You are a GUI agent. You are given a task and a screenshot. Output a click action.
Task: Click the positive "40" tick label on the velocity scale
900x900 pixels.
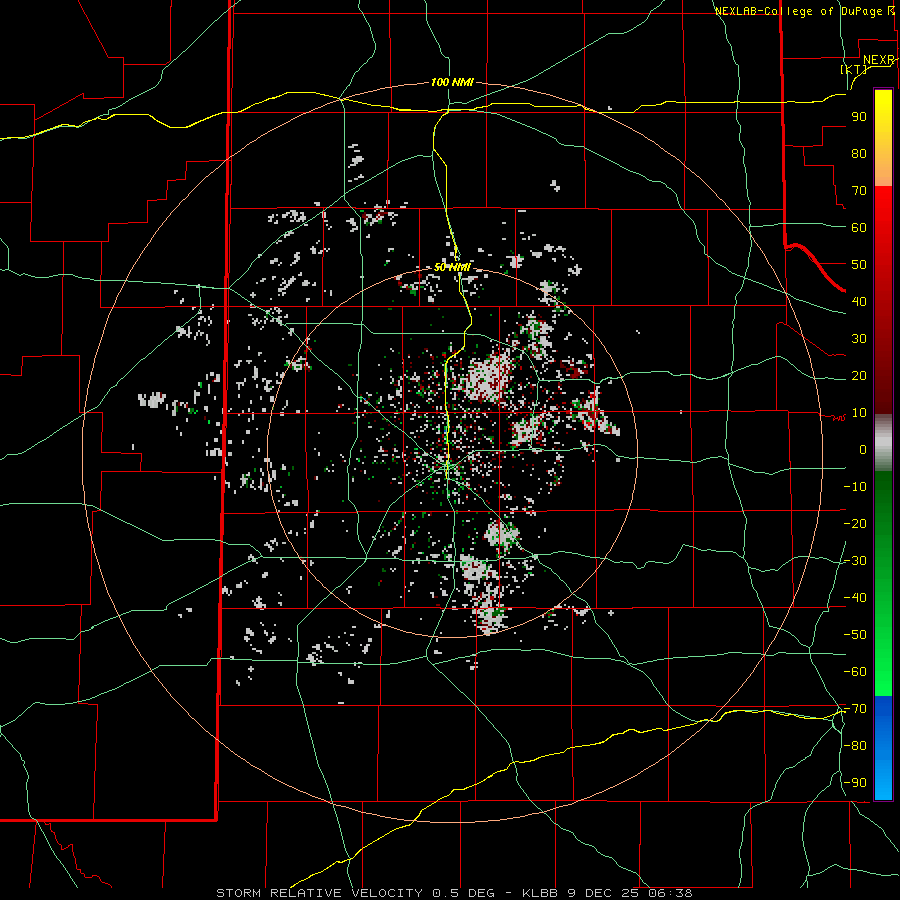point(859,302)
